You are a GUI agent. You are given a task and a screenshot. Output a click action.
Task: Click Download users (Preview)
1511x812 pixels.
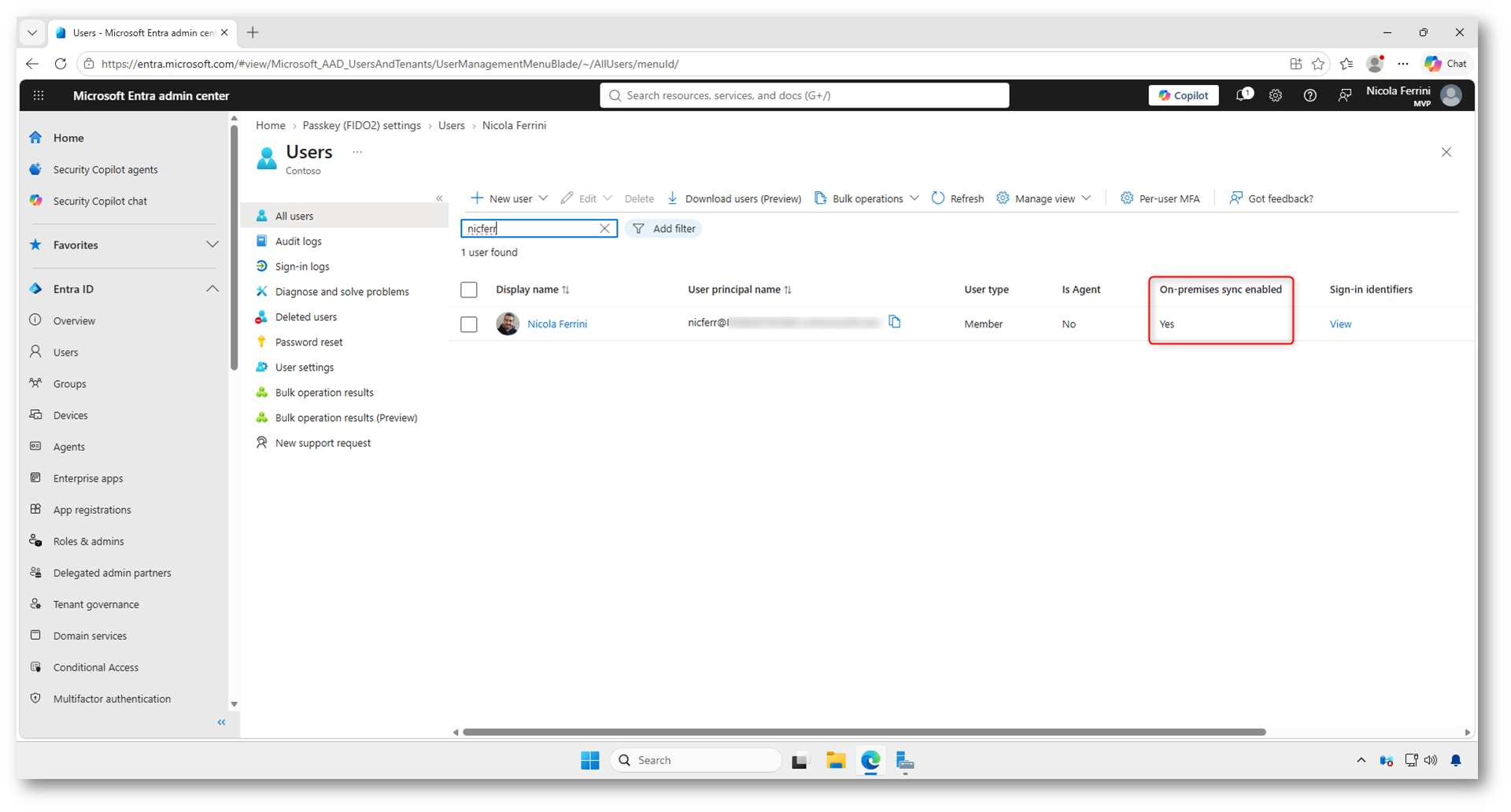tap(734, 198)
